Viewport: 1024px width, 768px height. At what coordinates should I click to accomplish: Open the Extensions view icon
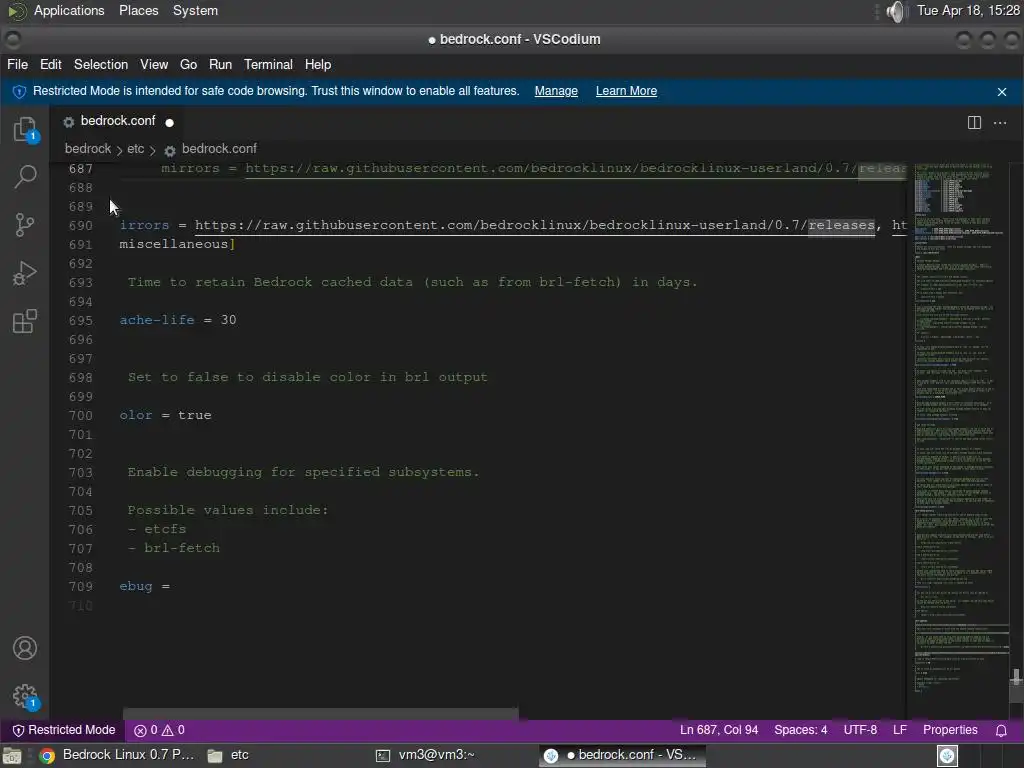[x=25, y=321]
